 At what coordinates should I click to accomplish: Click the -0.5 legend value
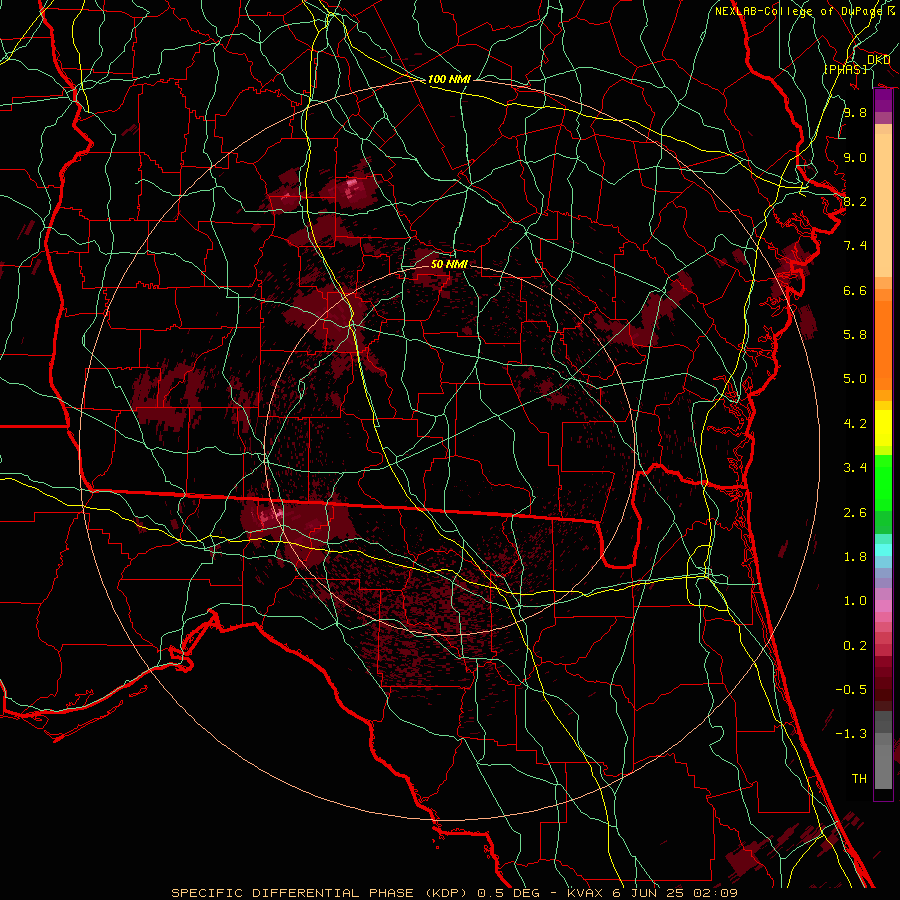tap(851, 690)
